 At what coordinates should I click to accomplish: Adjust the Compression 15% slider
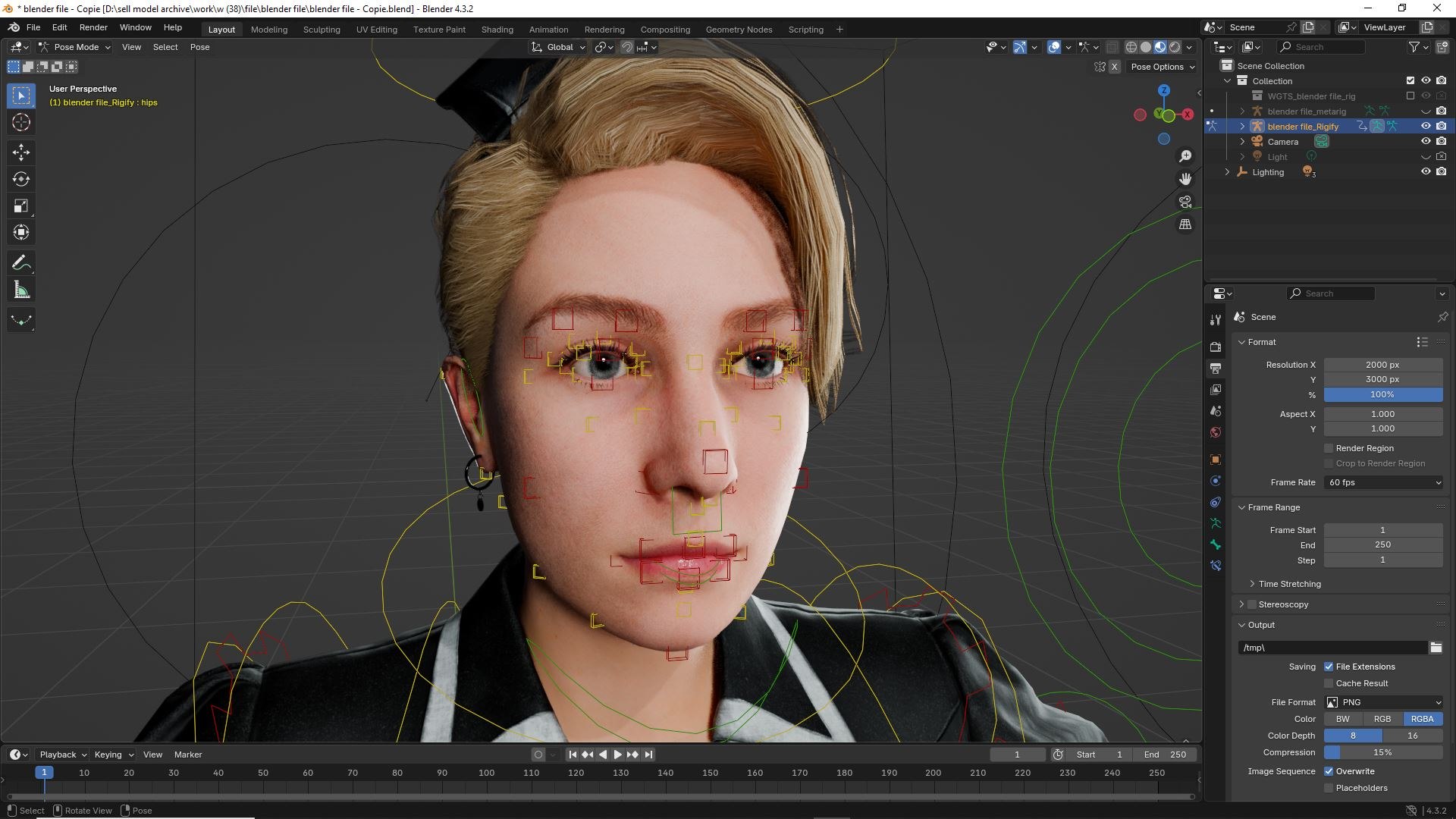pos(1382,752)
